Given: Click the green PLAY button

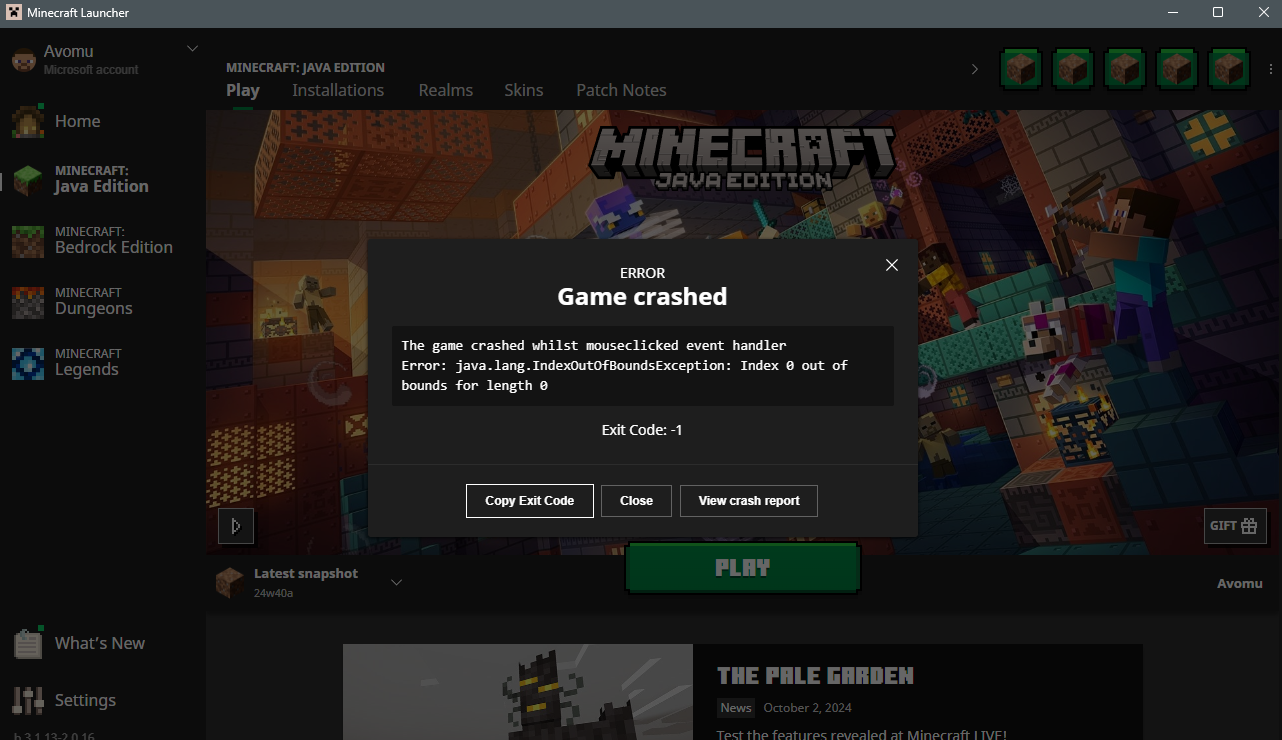Looking at the screenshot, I should pyautogui.click(x=743, y=568).
